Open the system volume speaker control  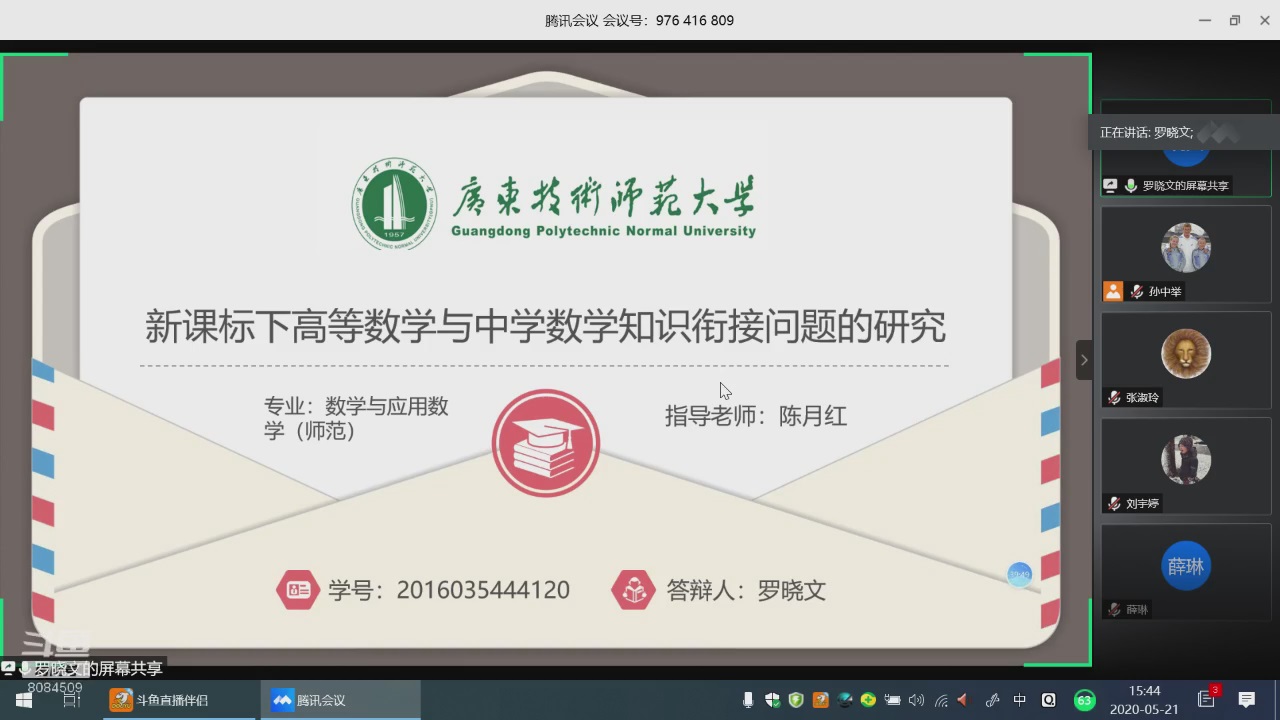click(916, 700)
